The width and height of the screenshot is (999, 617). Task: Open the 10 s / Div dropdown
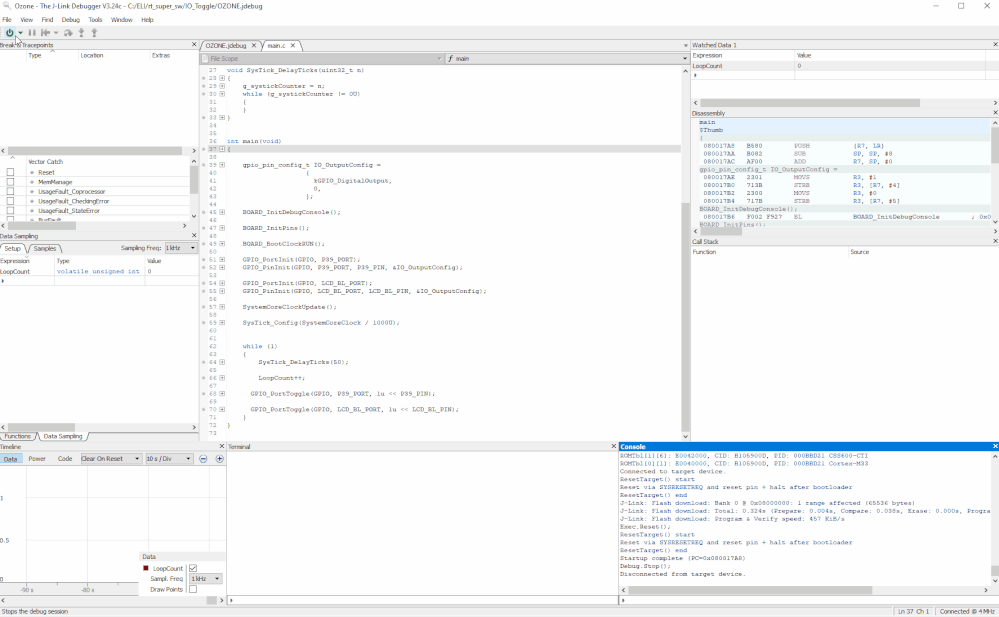(x=169, y=459)
